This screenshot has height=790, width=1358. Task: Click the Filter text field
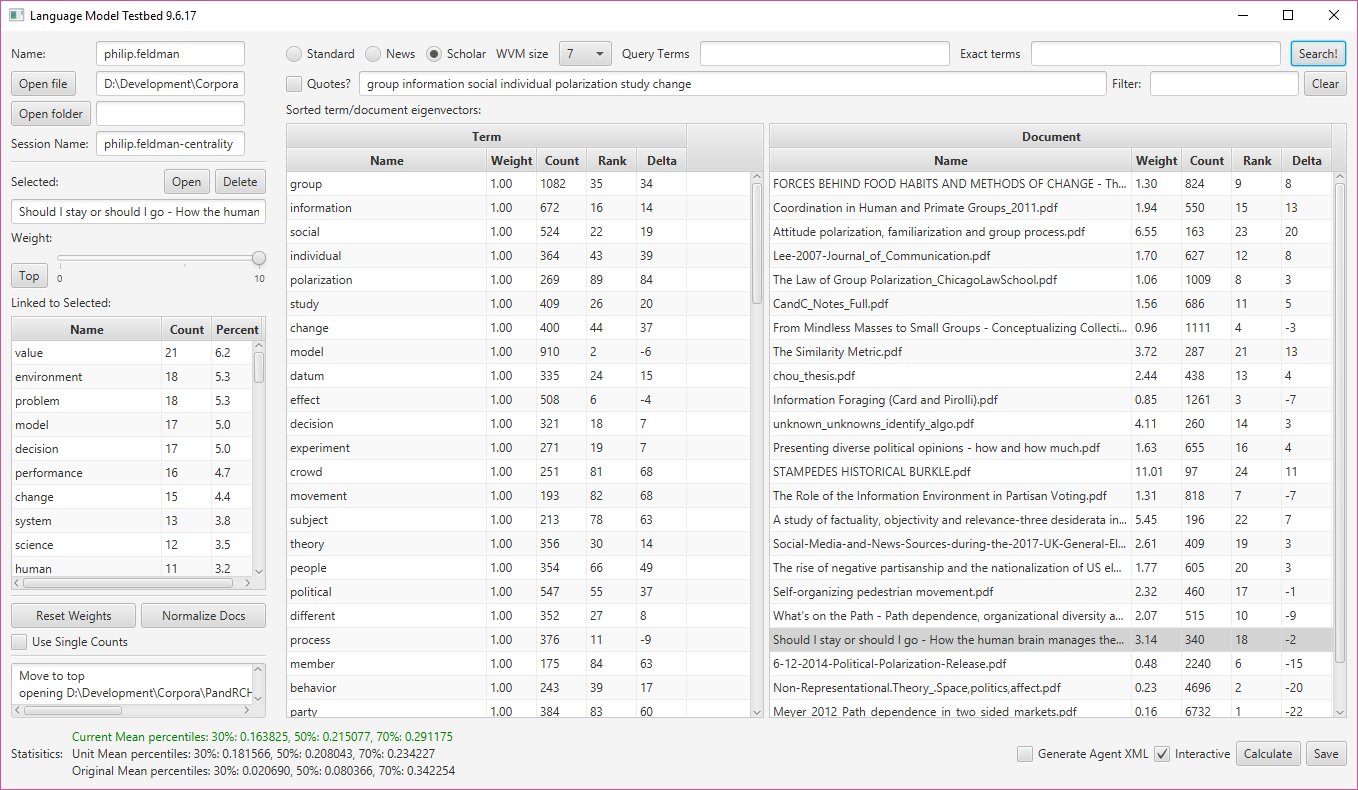tap(1223, 84)
